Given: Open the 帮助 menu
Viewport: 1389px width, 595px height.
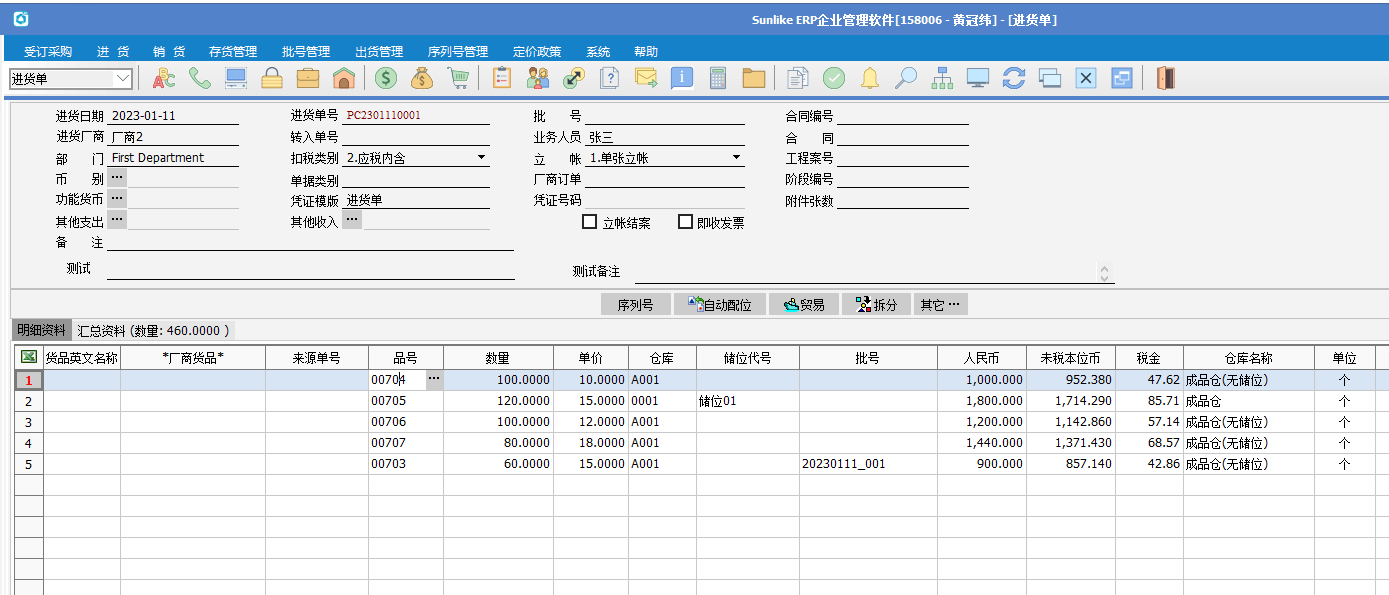Looking at the screenshot, I should [646, 52].
